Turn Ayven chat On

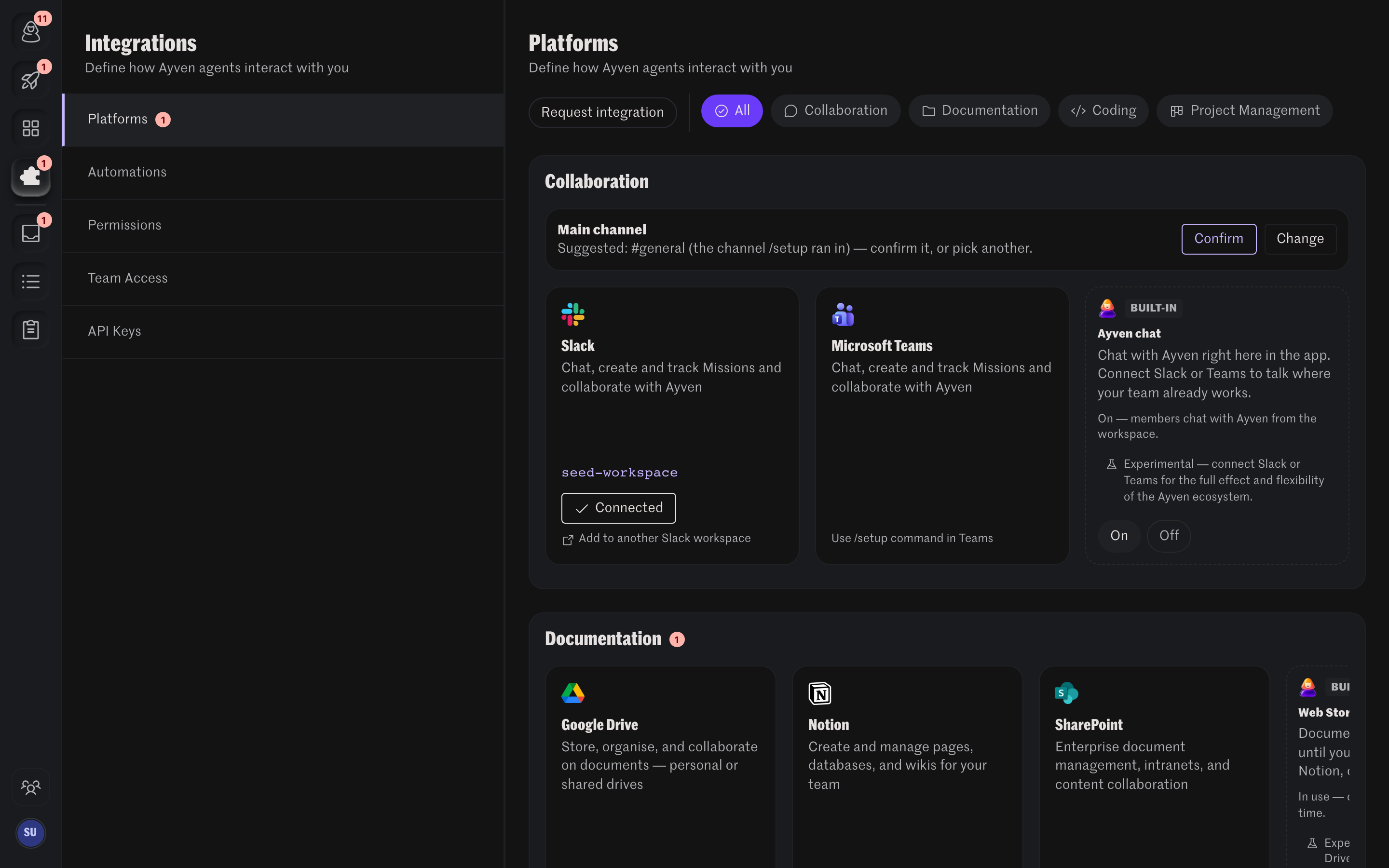[1118, 536]
